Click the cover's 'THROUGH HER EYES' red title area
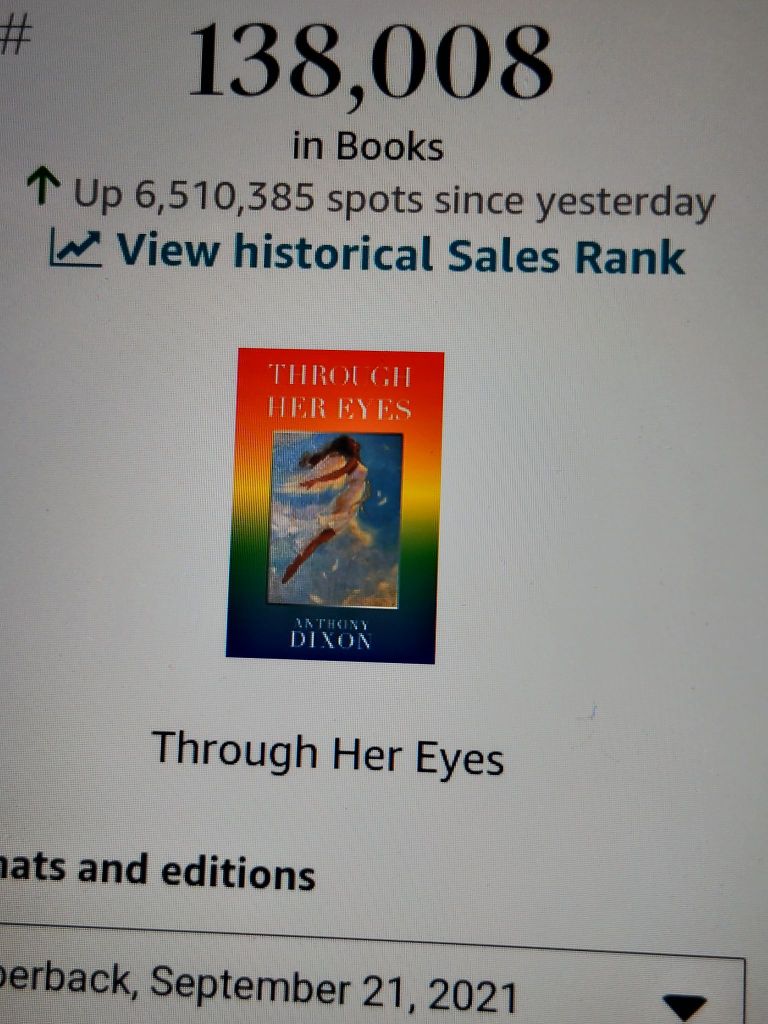This screenshot has width=768, height=1024. click(x=340, y=392)
